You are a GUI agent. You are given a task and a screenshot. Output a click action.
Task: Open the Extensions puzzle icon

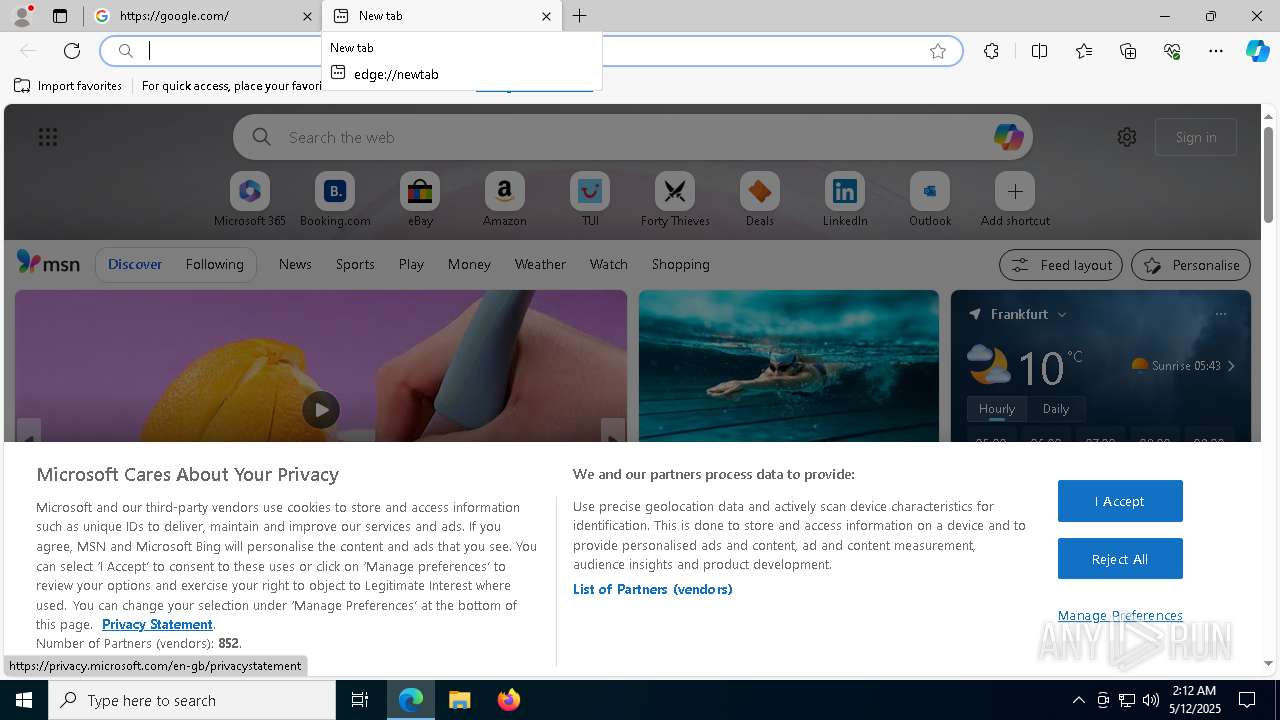pos(991,51)
